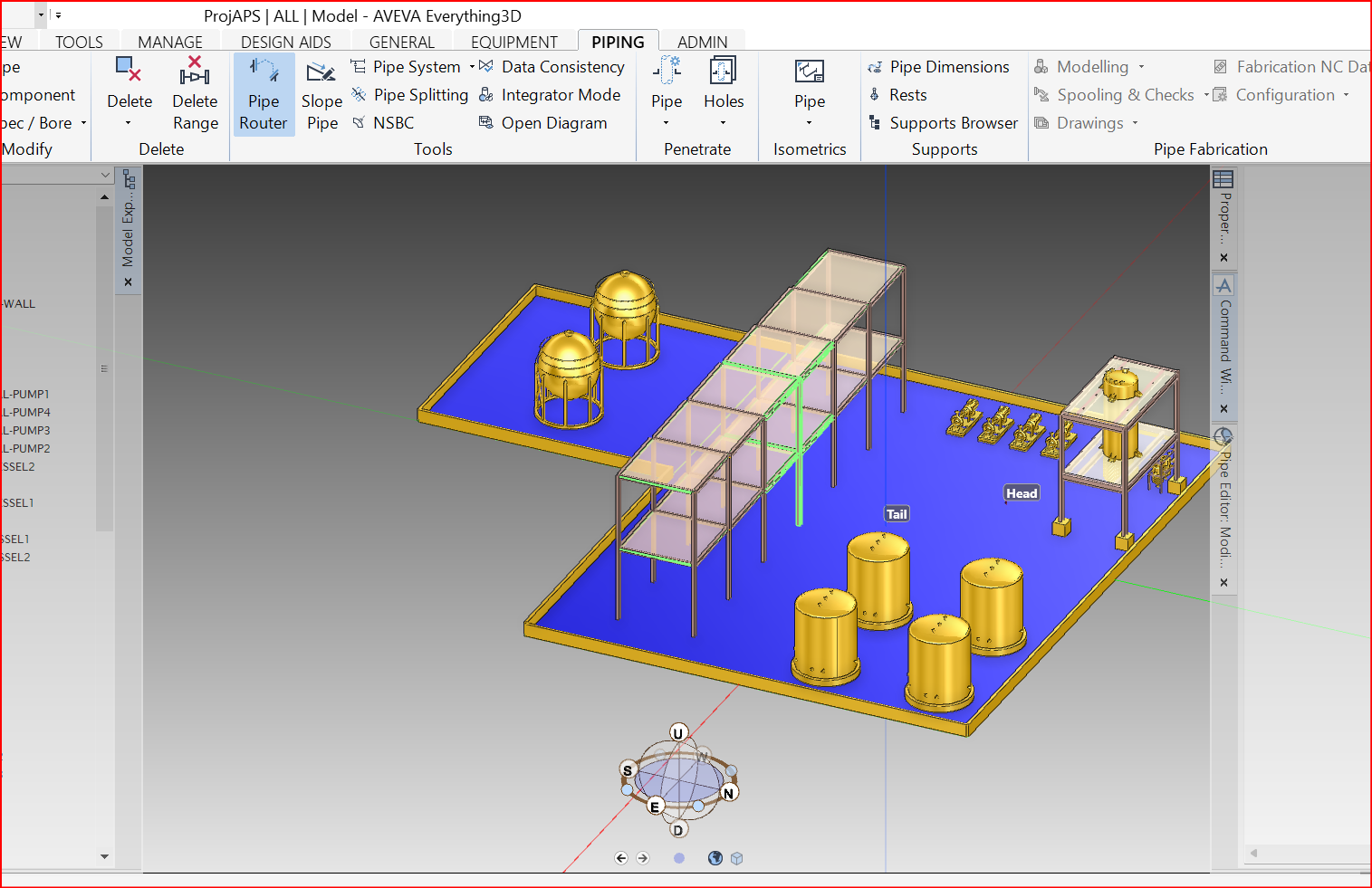Activate the Pipe Router tool
The image size is (1372, 888).
coord(264,95)
